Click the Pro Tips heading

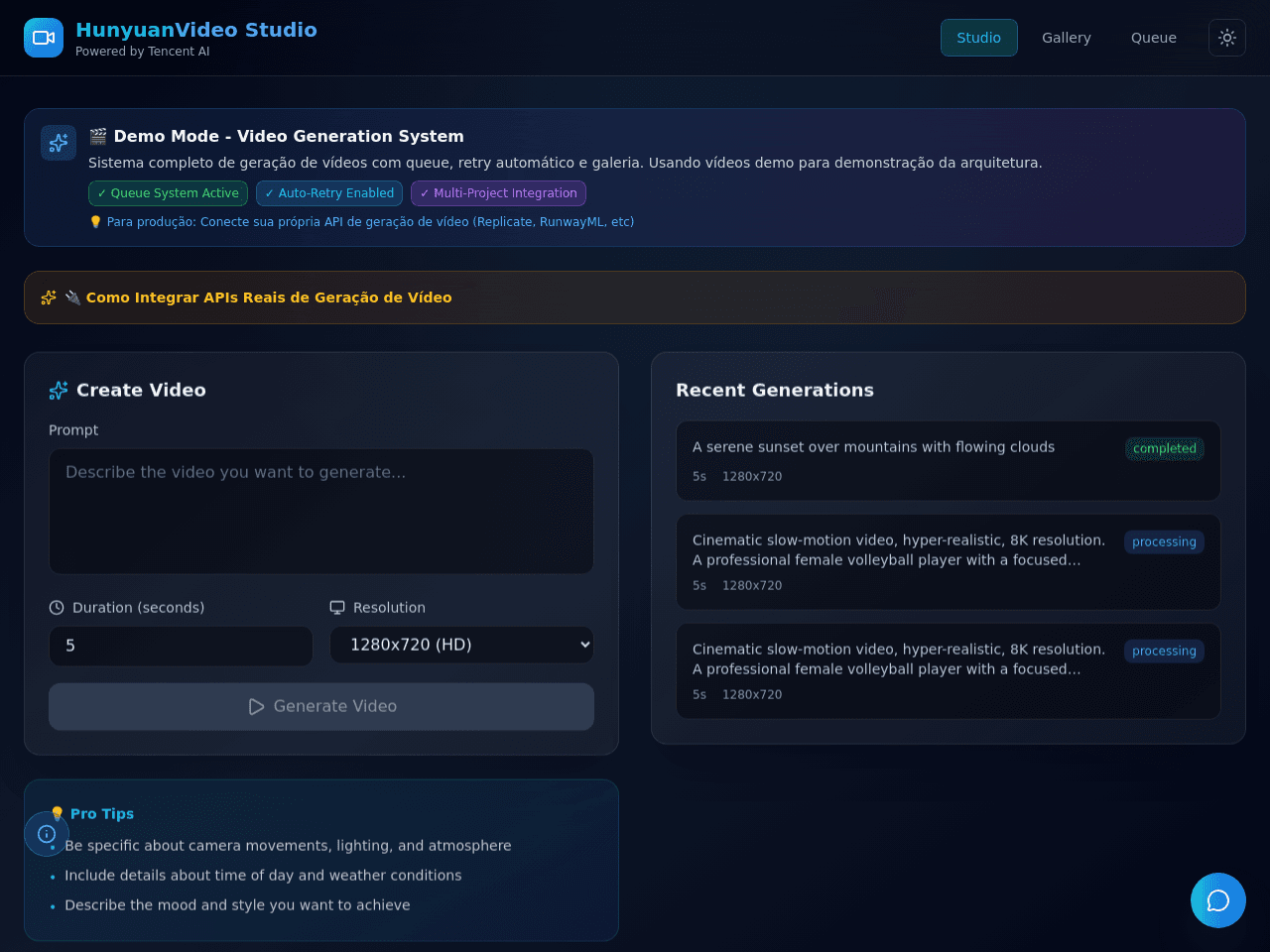click(92, 814)
